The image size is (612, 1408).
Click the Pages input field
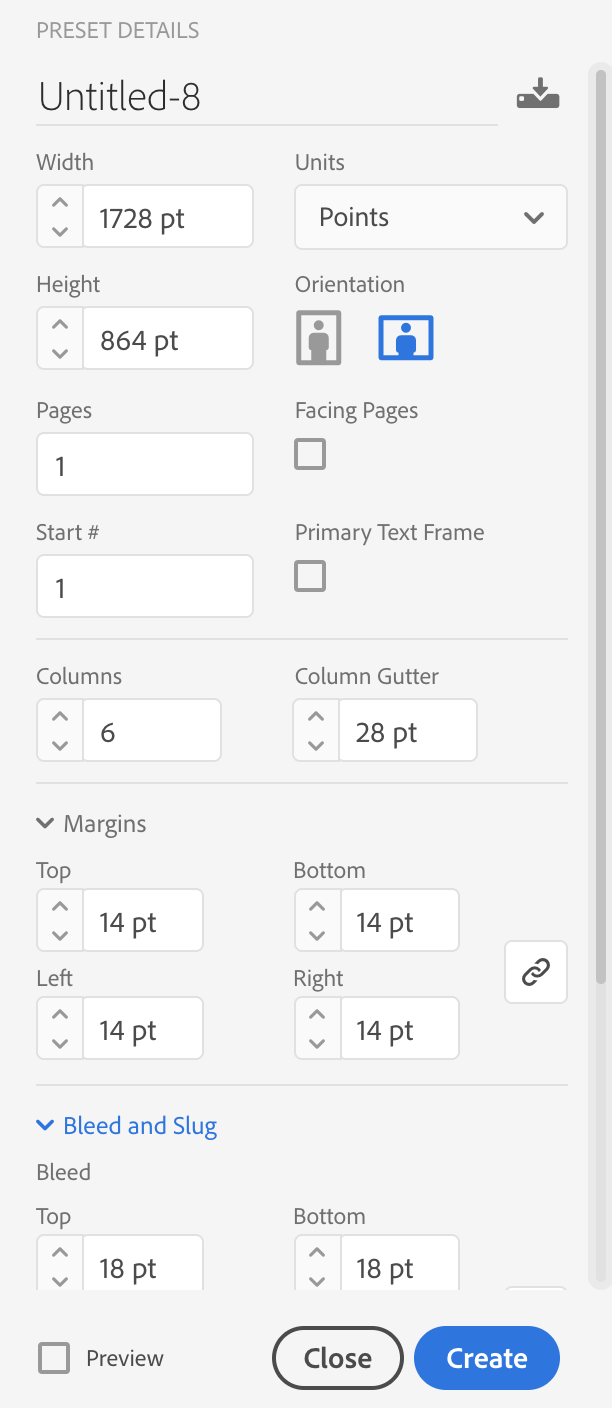click(x=145, y=464)
